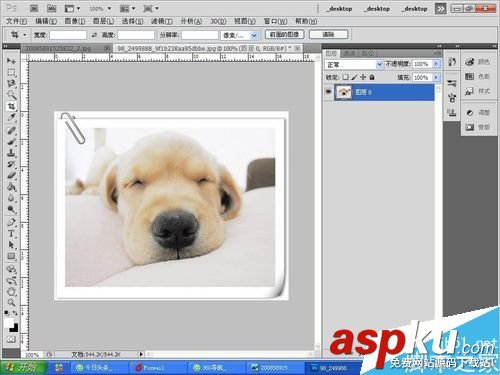The image size is (500, 375).
Task: Select the Move tool
Action: (x=11, y=61)
